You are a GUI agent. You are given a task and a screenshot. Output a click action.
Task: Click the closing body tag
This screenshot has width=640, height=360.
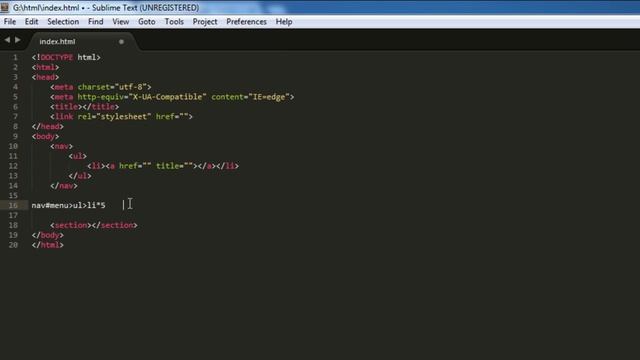[47, 235]
